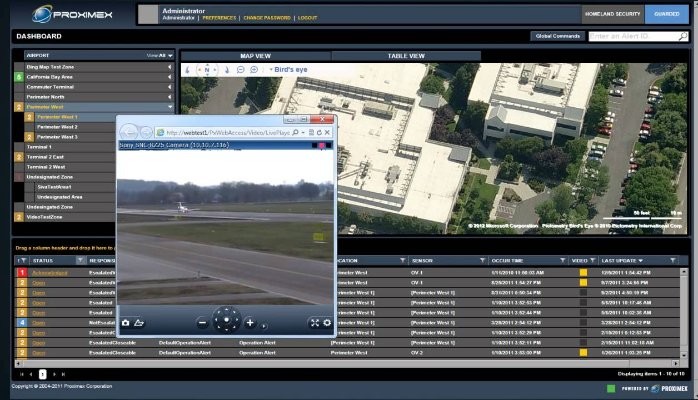Click the video zoom out minus button

tap(202, 323)
